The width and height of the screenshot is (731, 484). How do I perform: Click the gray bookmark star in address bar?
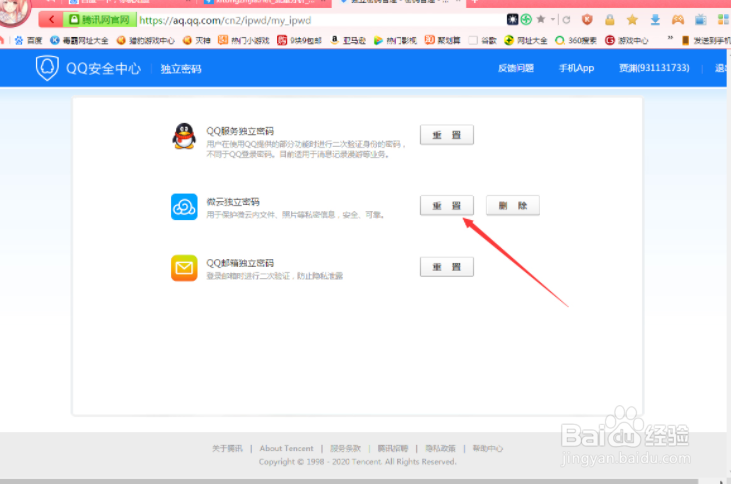coord(541,19)
